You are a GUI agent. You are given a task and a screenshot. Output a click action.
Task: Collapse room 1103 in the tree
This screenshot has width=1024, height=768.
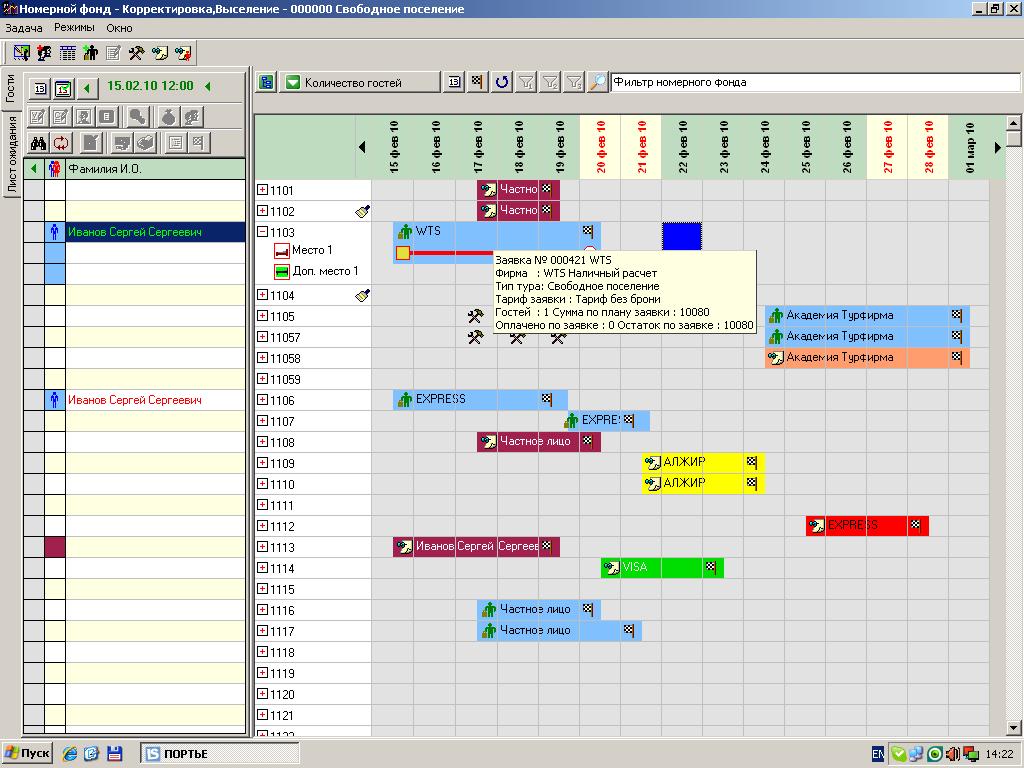click(x=263, y=232)
